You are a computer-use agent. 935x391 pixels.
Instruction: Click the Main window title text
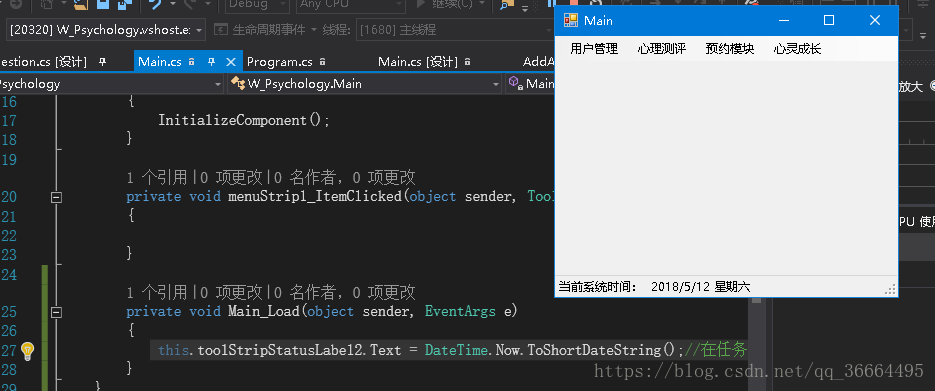tap(598, 21)
